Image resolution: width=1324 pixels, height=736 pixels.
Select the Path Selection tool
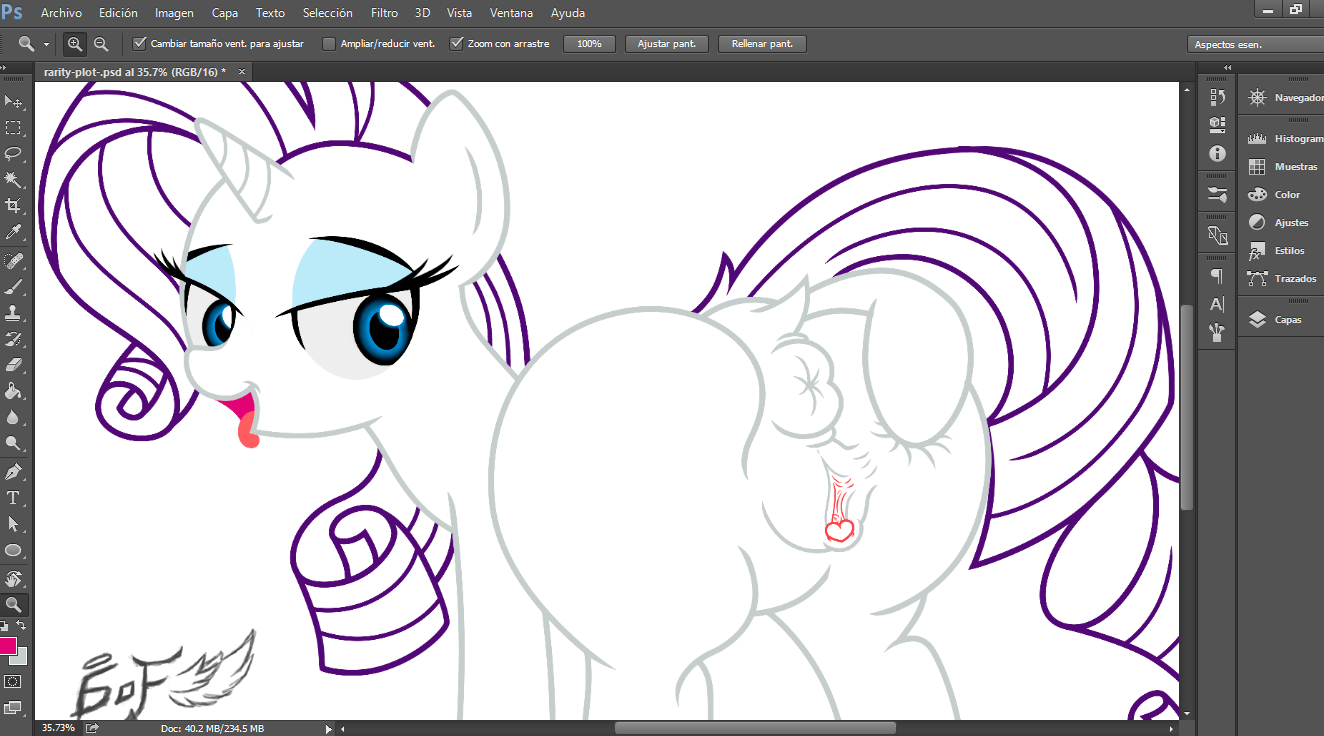[x=14, y=524]
